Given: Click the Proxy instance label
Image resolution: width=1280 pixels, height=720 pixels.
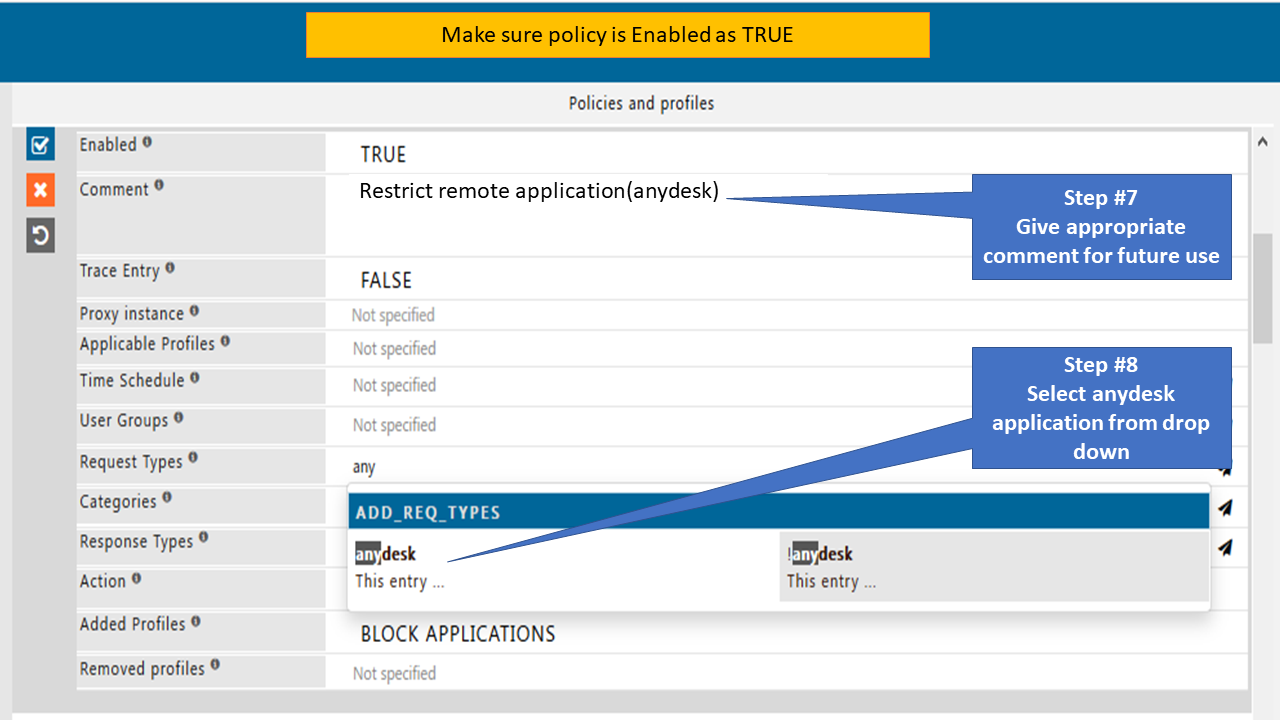Looking at the screenshot, I should tap(132, 314).
